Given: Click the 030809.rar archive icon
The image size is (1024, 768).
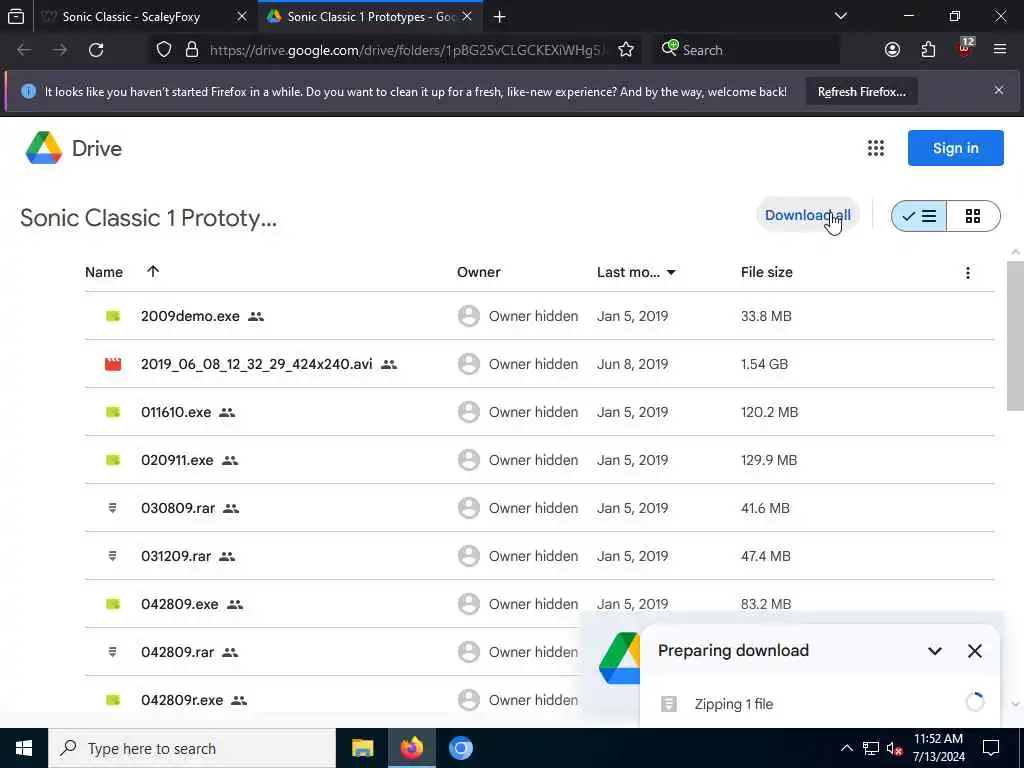Looking at the screenshot, I should tap(112, 508).
